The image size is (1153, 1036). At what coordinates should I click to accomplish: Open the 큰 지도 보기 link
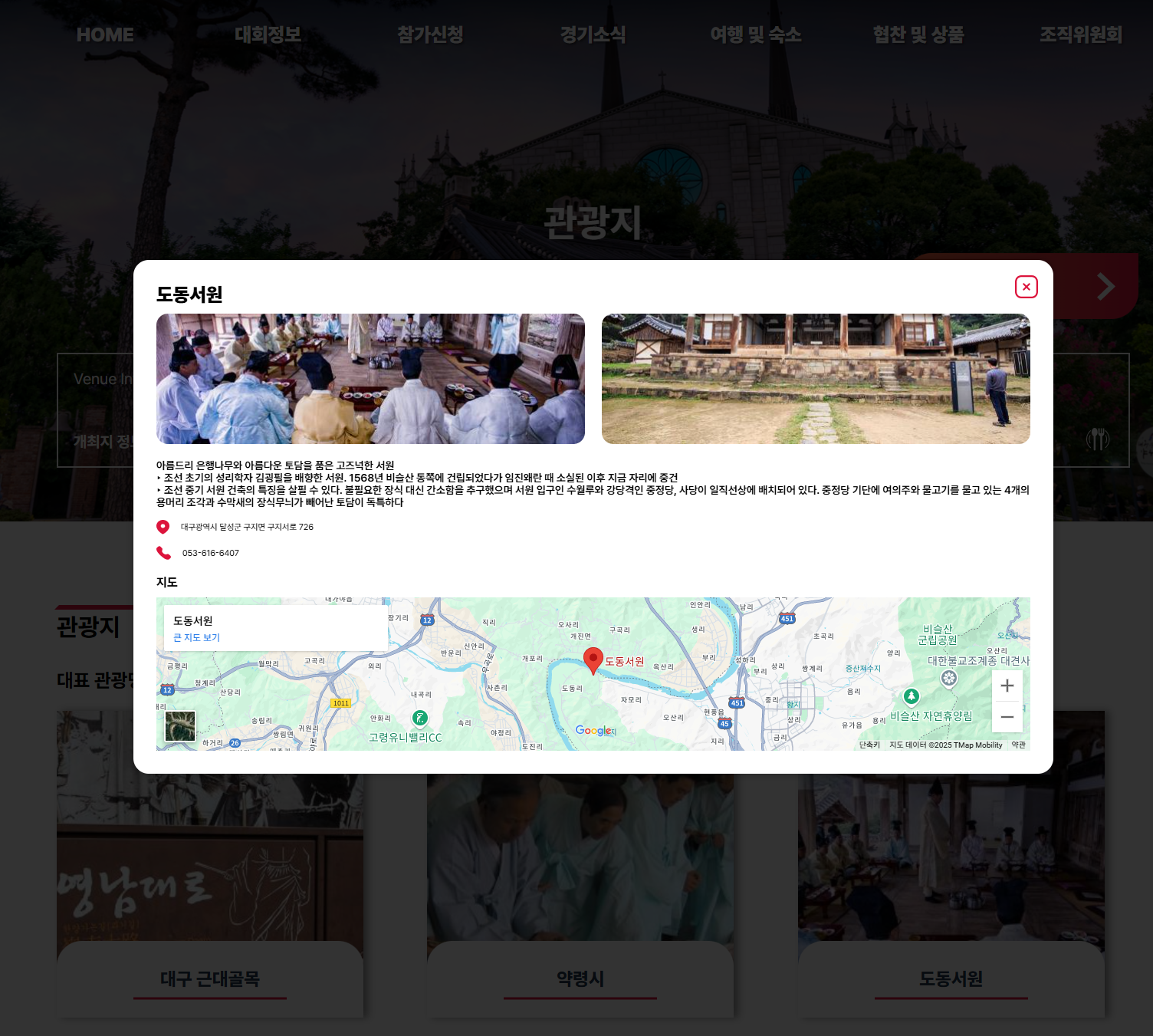(x=196, y=637)
